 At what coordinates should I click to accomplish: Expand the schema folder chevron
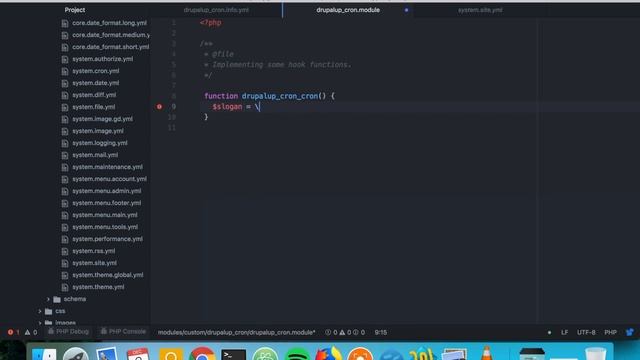tap(48, 299)
